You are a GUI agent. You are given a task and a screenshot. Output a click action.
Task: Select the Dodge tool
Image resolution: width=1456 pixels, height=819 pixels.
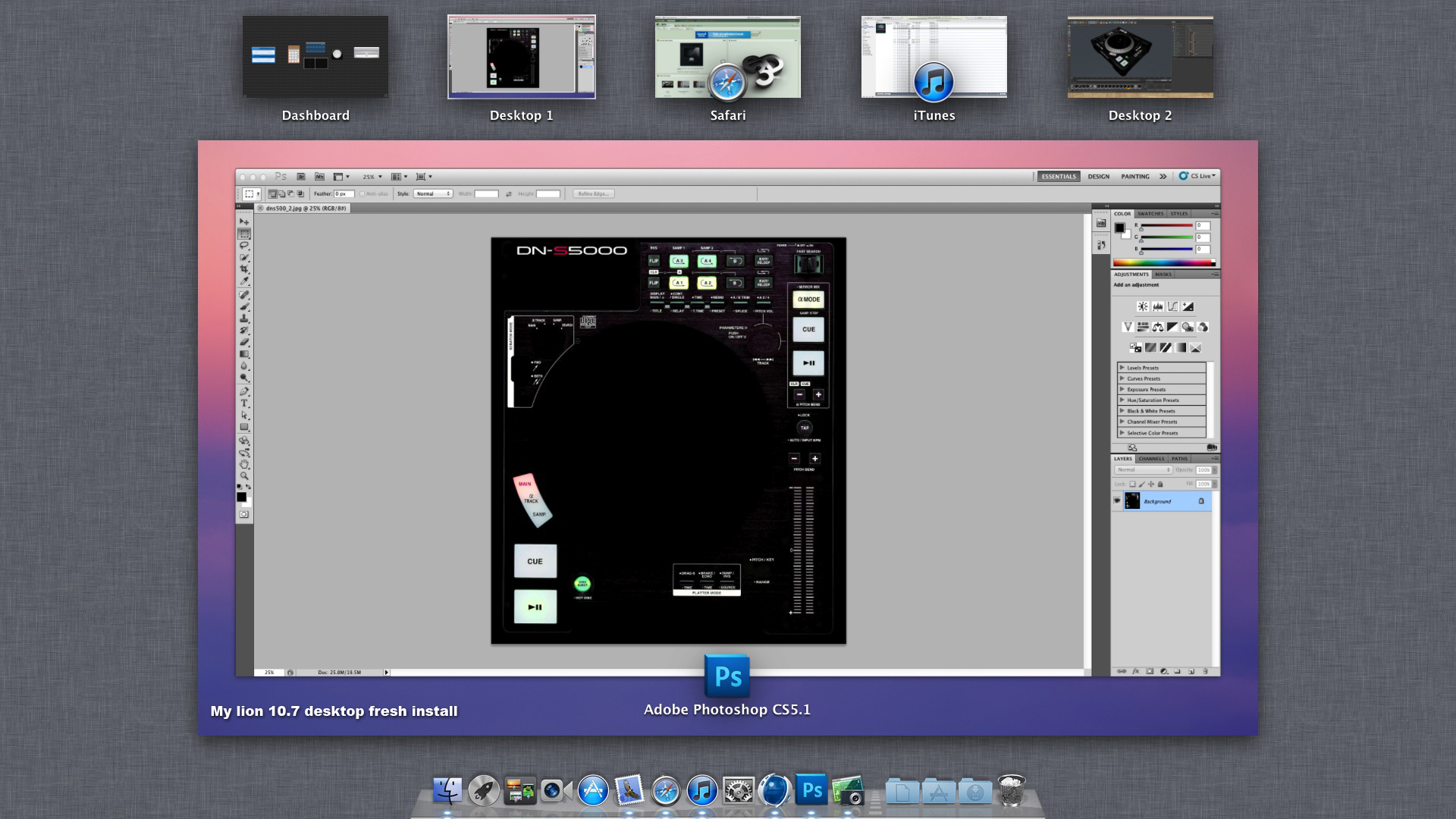(244, 377)
